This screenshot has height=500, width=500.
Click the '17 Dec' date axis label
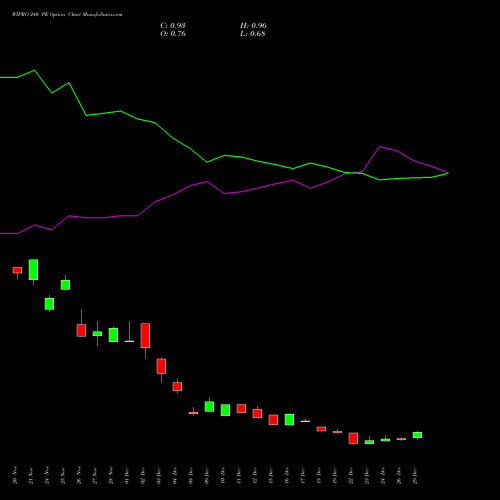303,475
